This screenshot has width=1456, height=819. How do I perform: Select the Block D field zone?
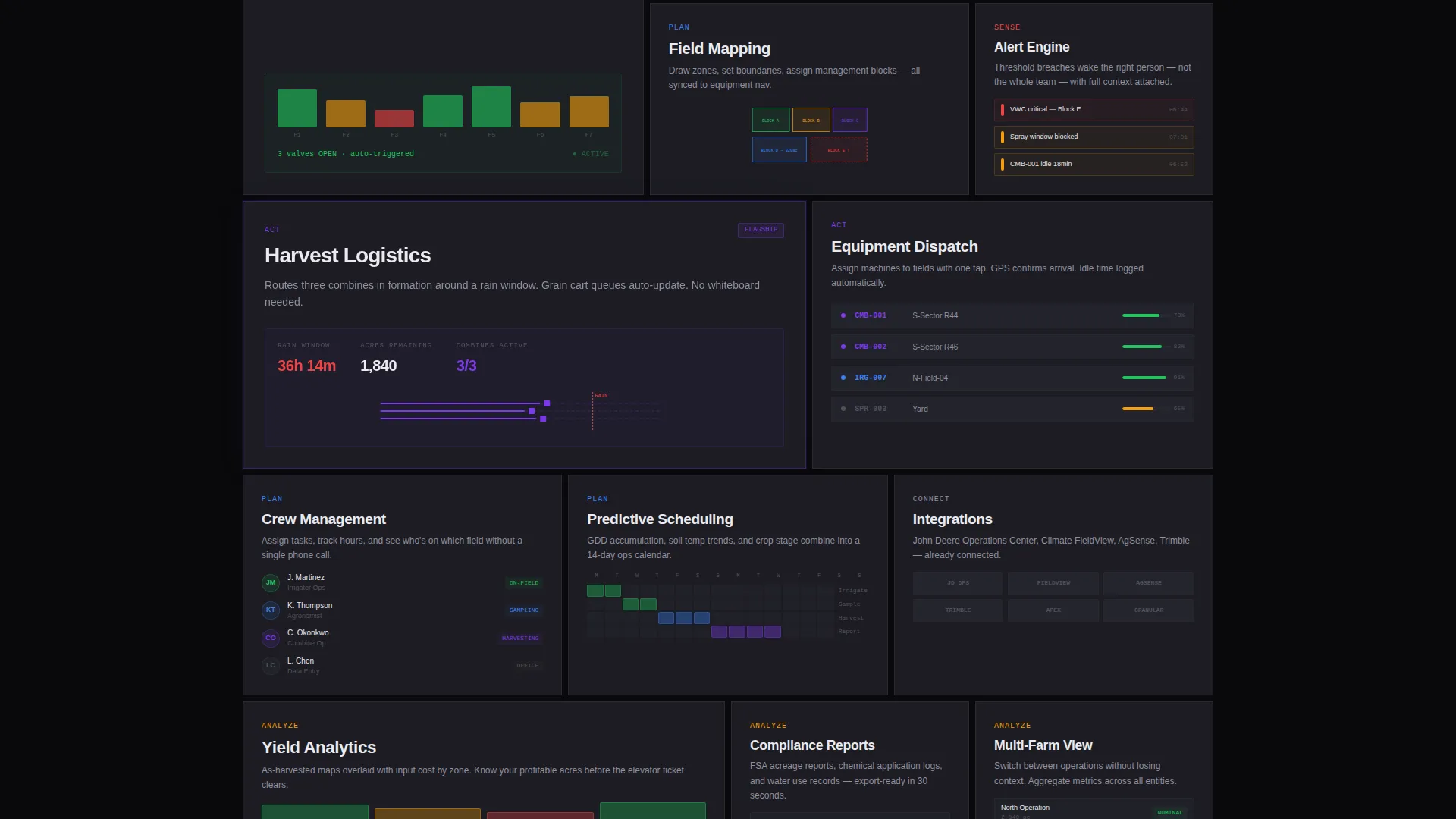coord(779,149)
